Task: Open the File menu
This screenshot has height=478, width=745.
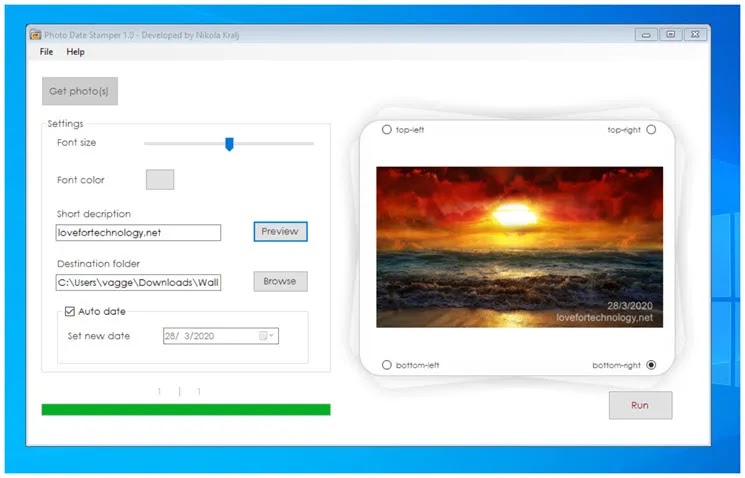Action: [46, 52]
